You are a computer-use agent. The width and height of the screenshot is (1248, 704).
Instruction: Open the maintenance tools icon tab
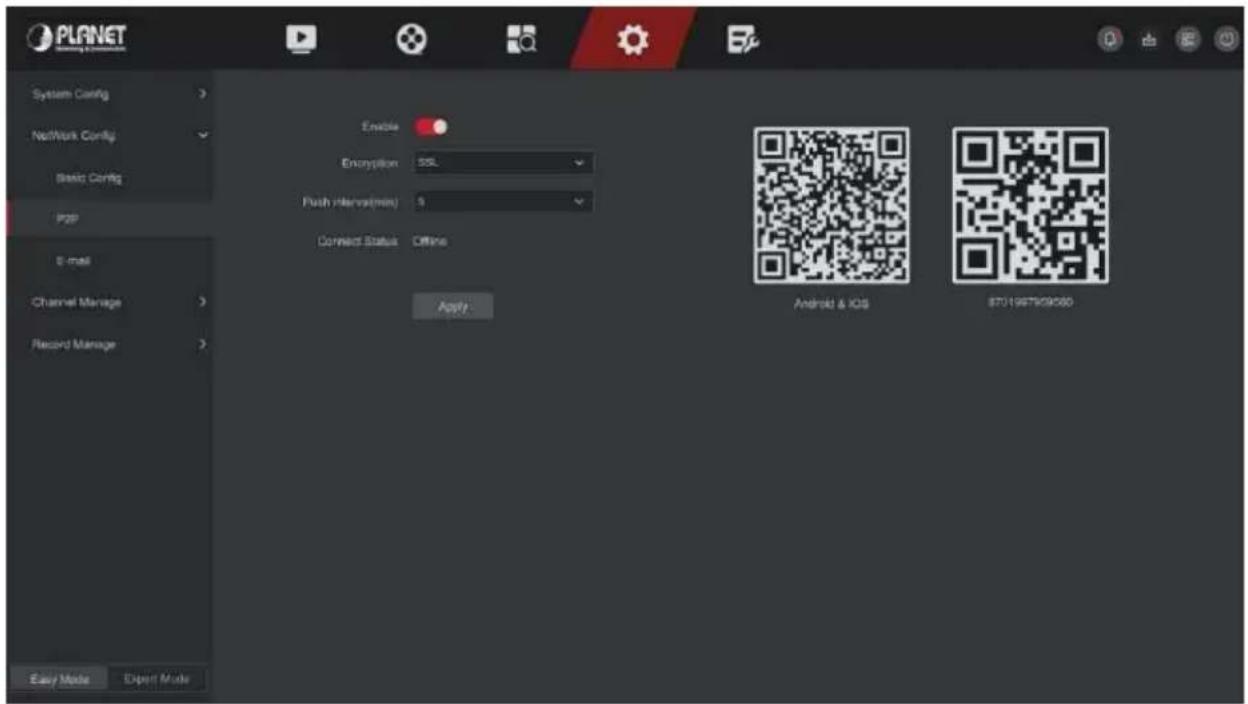(x=742, y=38)
